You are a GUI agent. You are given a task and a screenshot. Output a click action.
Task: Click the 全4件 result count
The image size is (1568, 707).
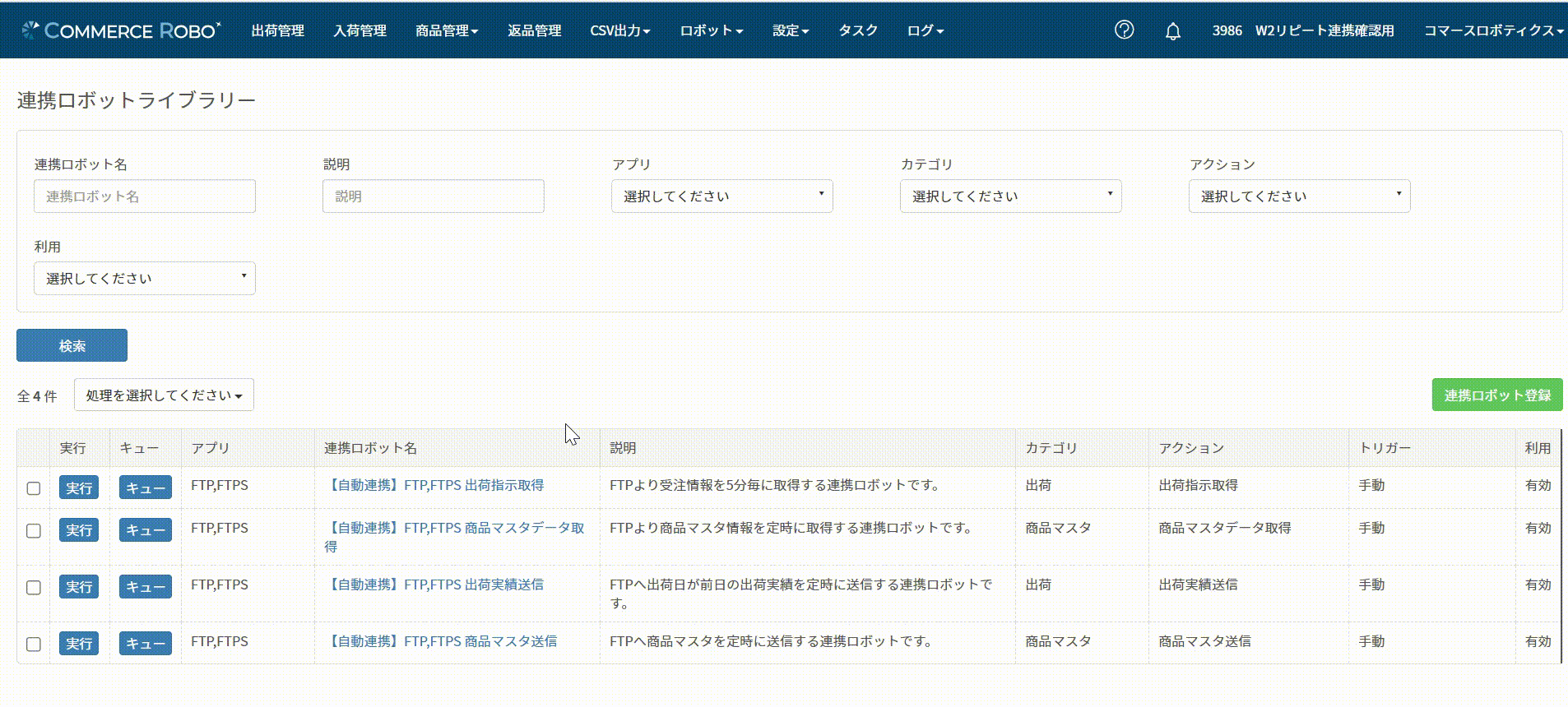(x=37, y=396)
